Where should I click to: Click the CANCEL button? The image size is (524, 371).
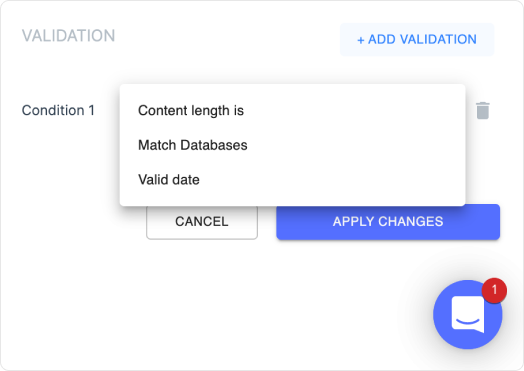tap(202, 222)
